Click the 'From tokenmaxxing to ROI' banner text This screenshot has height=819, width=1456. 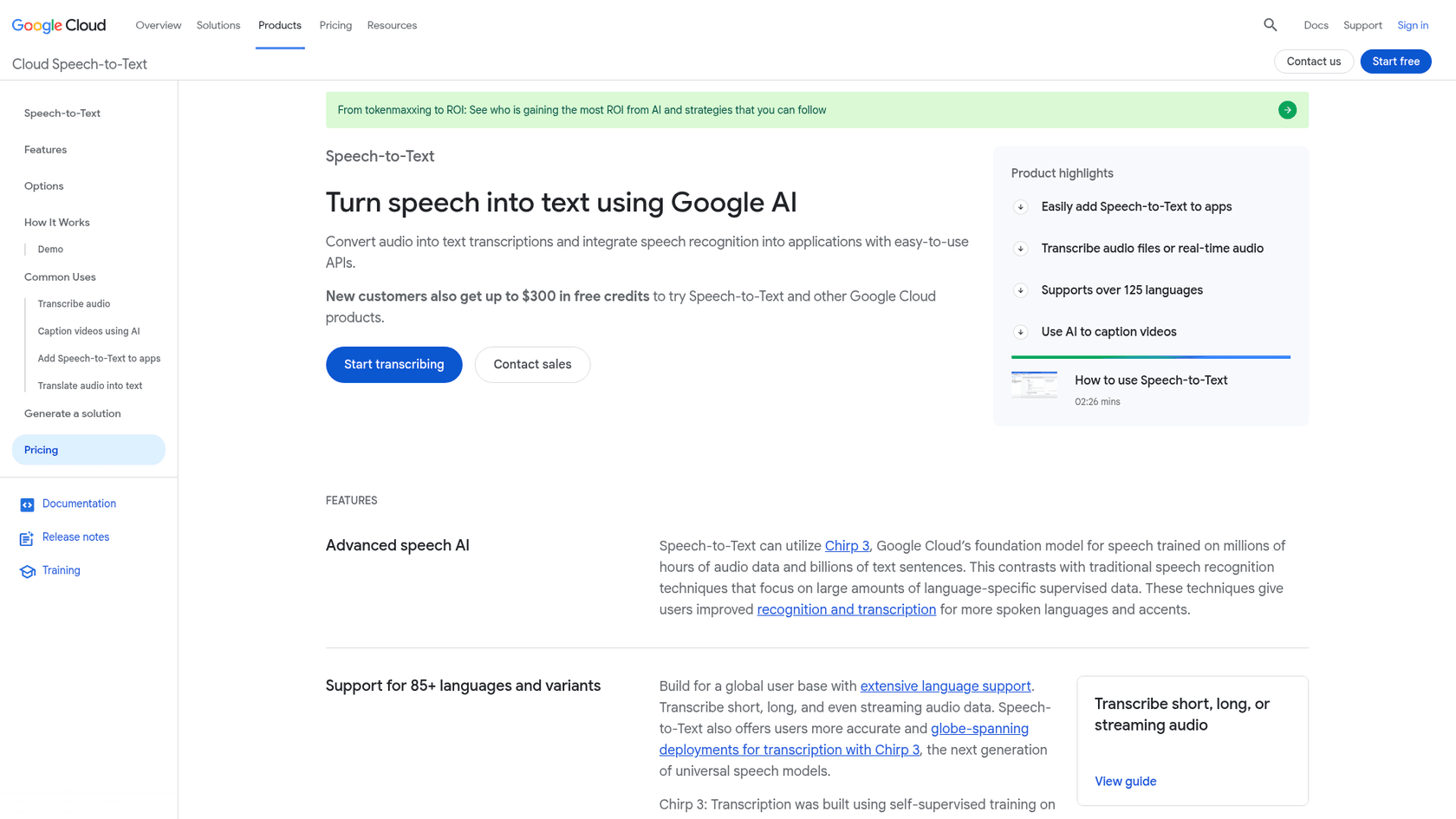pos(582,110)
